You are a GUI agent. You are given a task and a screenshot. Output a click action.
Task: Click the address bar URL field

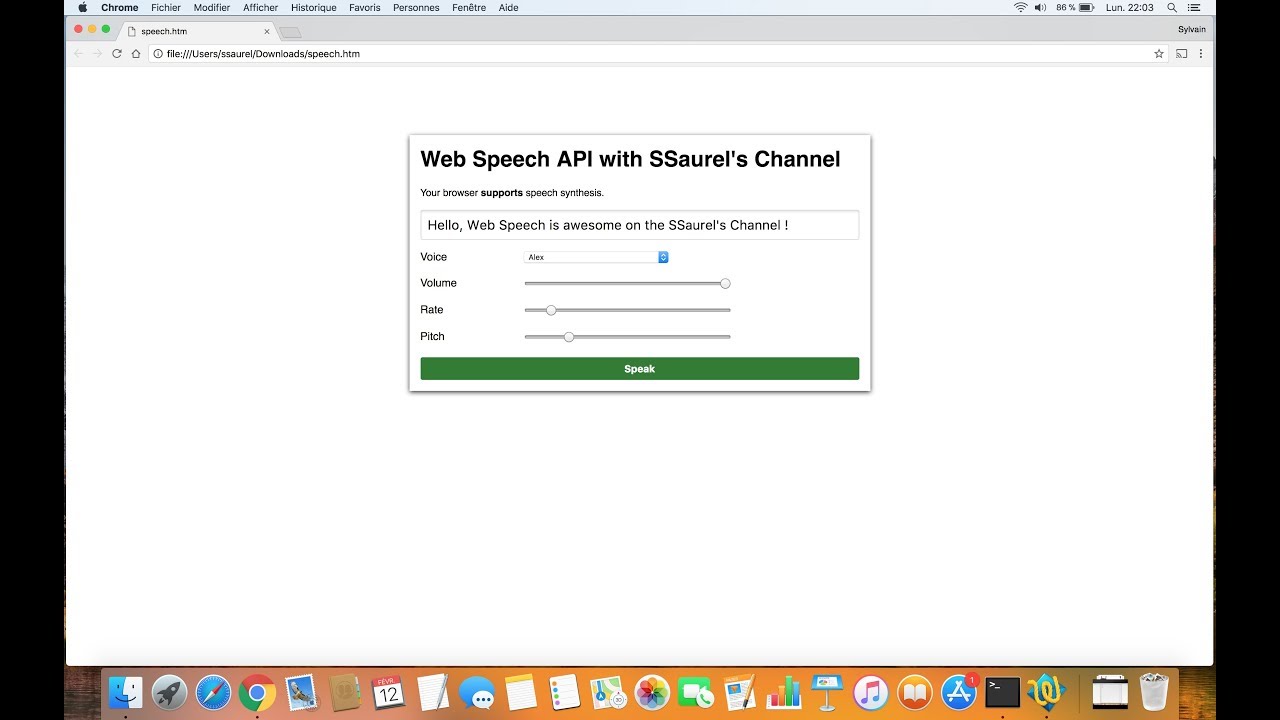658,54
